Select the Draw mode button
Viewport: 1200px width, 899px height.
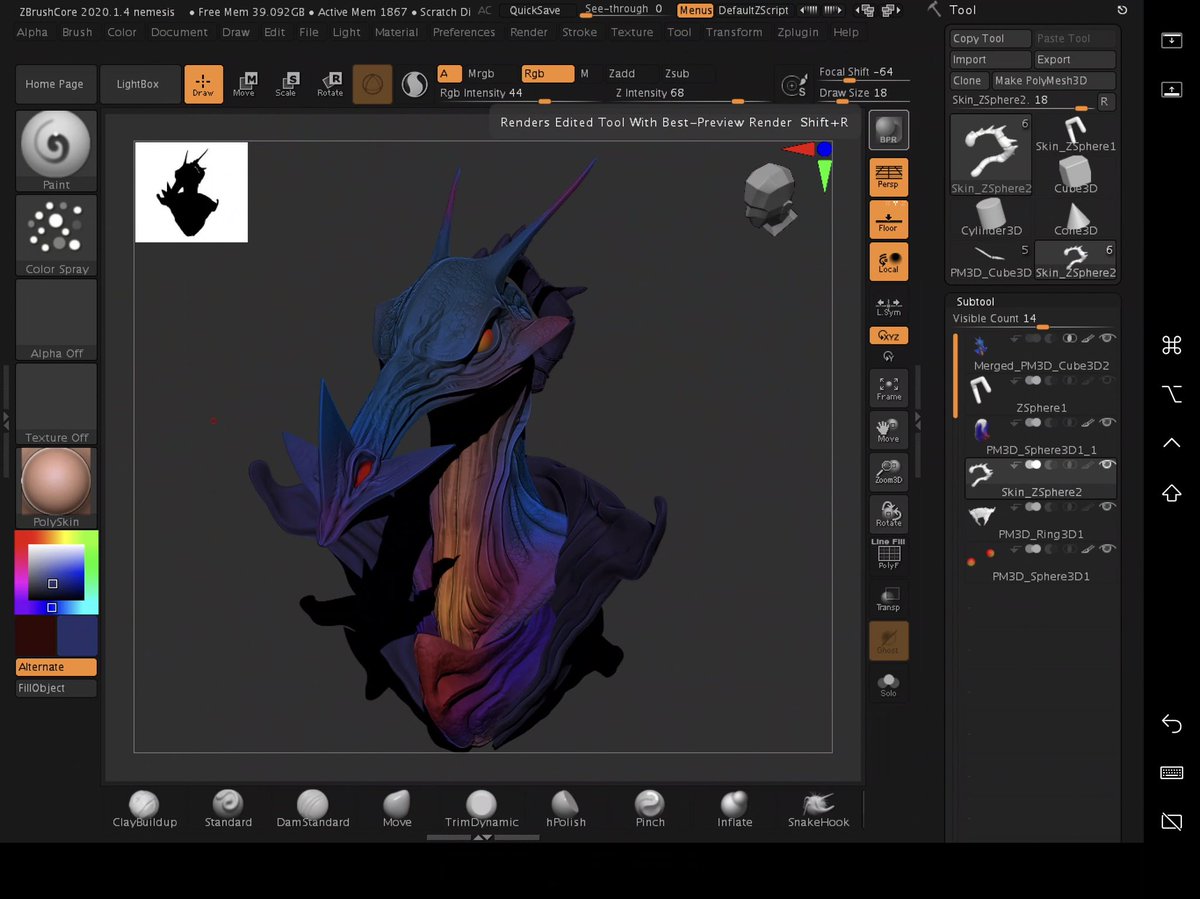tap(203, 84)
